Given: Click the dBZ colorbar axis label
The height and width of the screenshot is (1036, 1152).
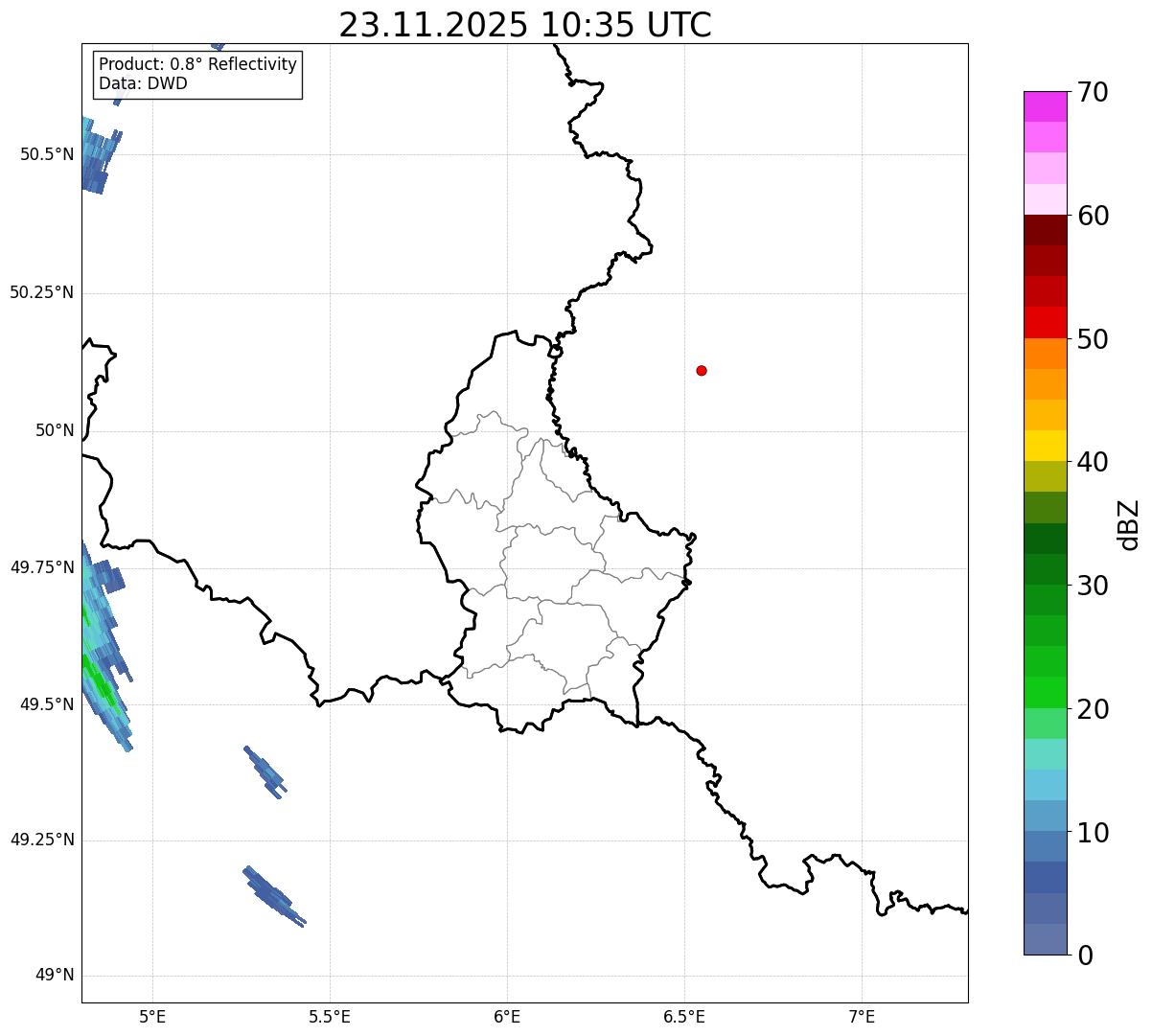Looking at the screenshot, I should point(1129,523).
